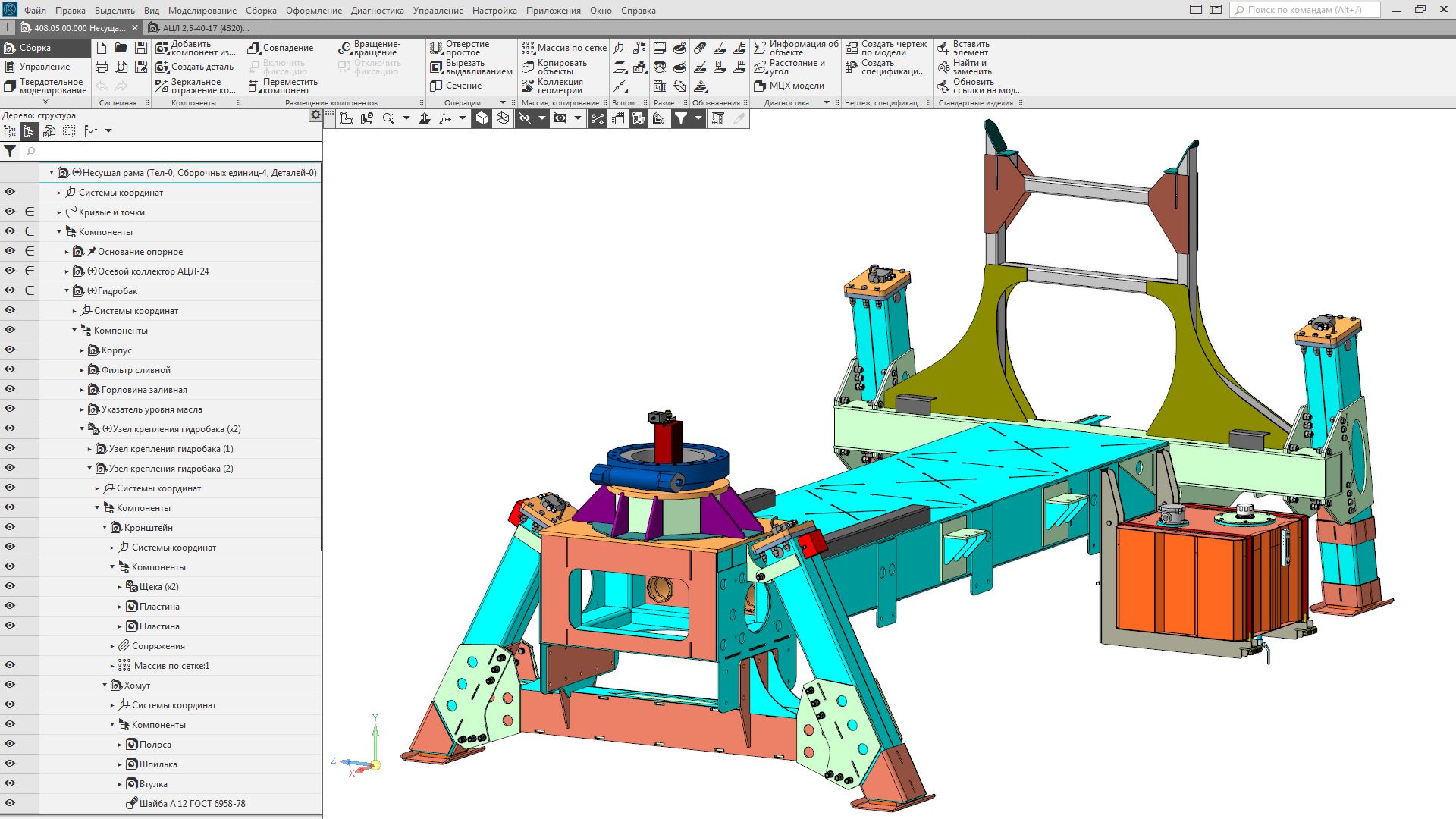Select the Твердотельное моделирование toolset

45,86
